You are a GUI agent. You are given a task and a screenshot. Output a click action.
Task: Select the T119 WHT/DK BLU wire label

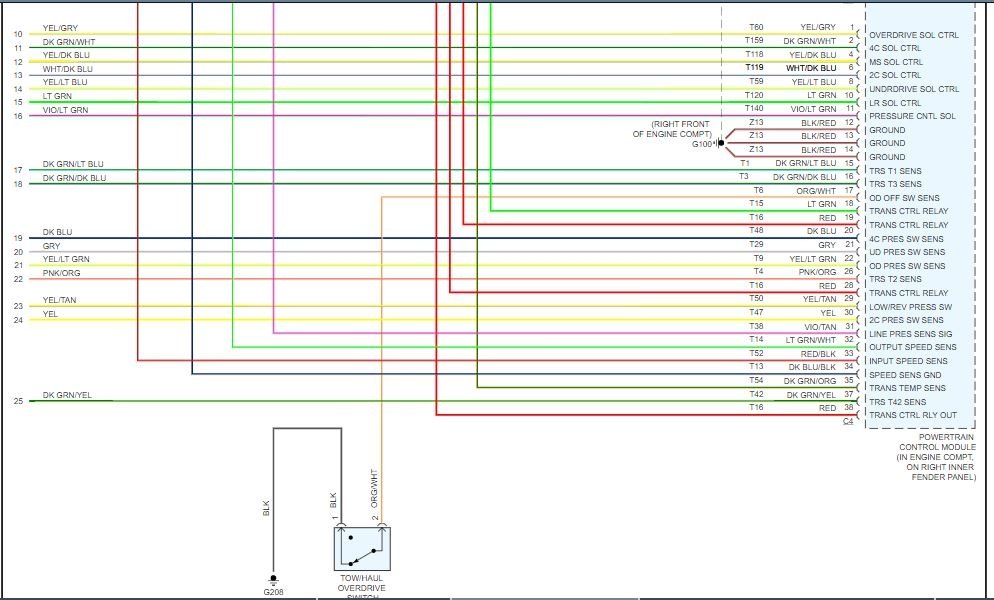coord(791,68)
